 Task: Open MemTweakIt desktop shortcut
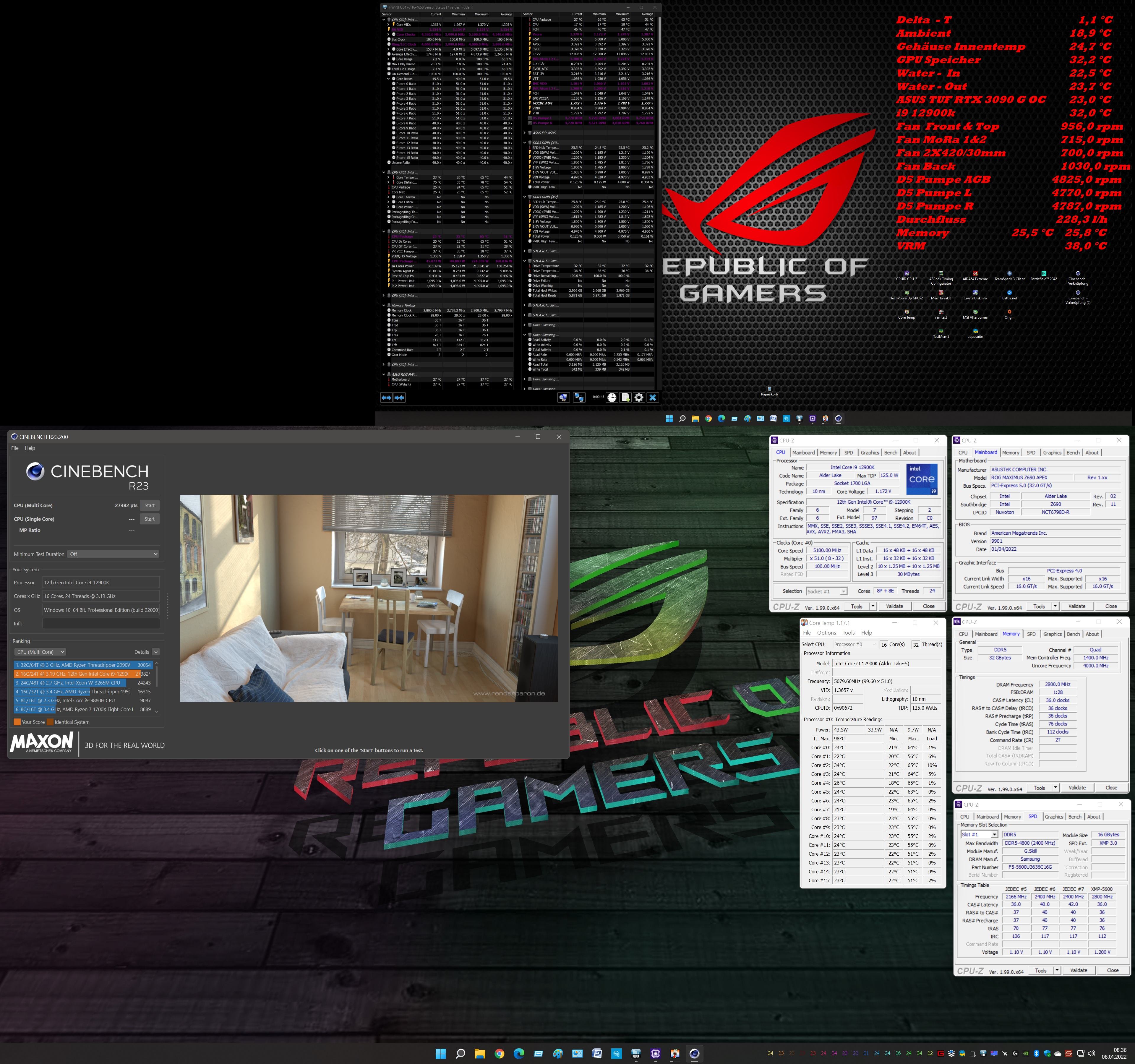[x=941, y=295]
